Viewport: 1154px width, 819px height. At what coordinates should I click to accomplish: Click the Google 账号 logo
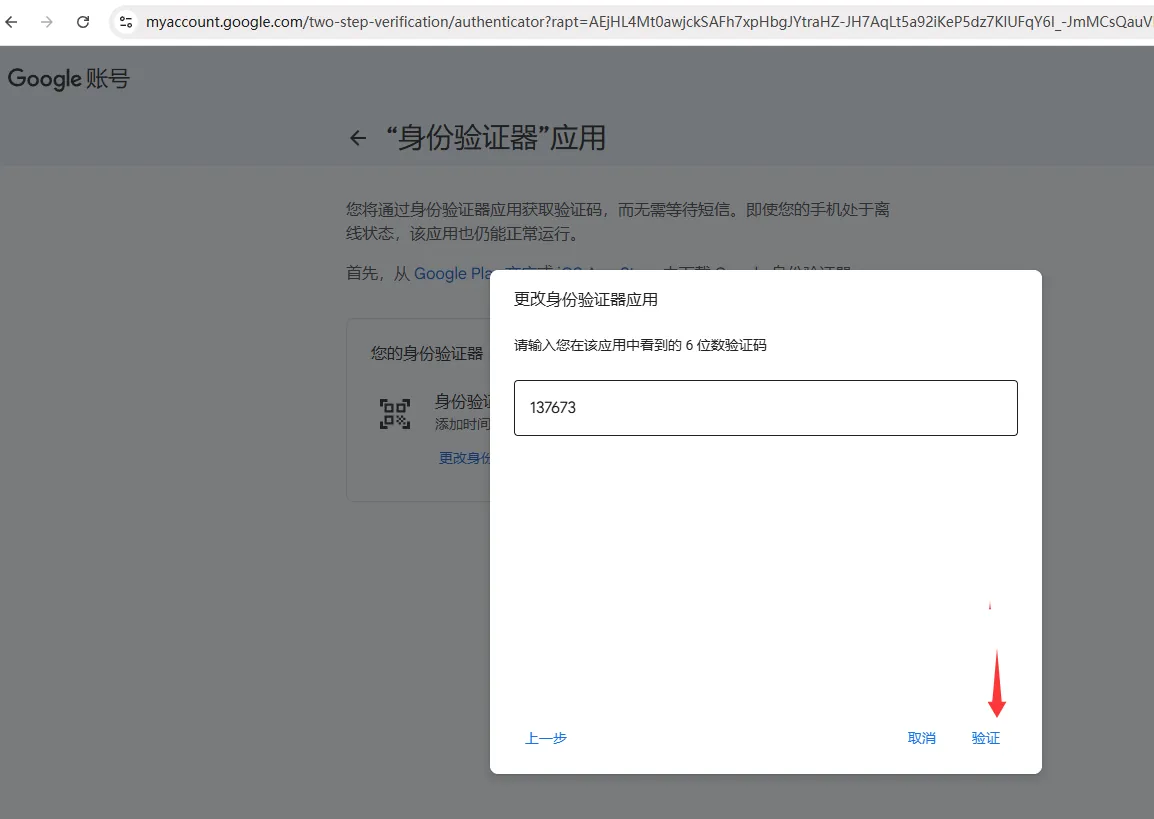pyautogui.click(x=68, y=79)
